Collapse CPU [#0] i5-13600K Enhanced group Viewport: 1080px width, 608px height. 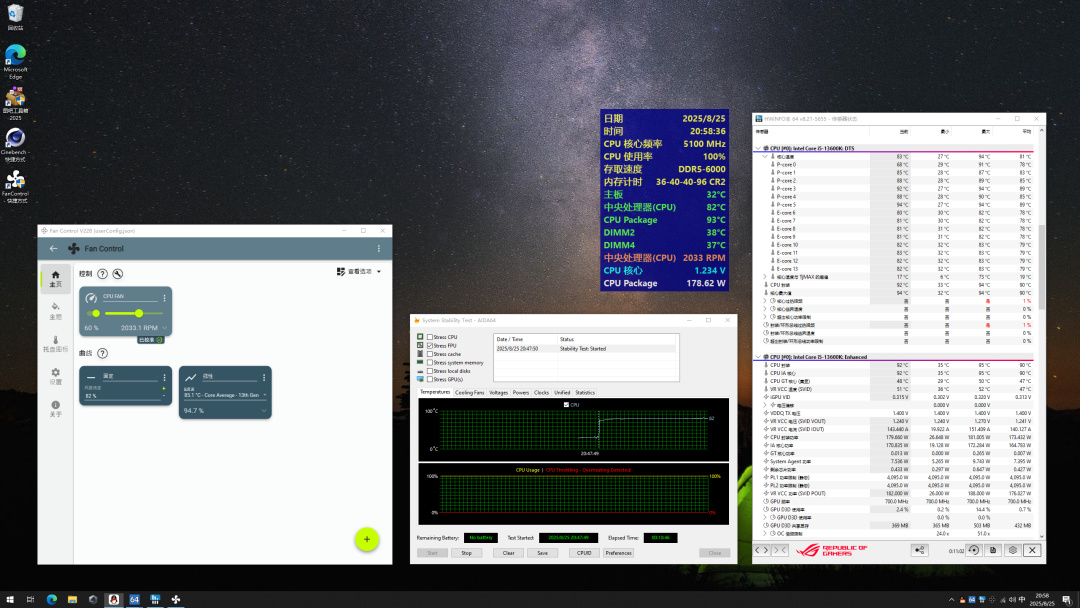point(758,357)
